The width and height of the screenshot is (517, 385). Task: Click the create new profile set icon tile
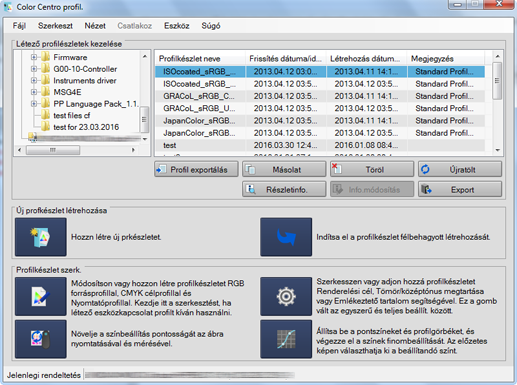[x=41, y=237]
